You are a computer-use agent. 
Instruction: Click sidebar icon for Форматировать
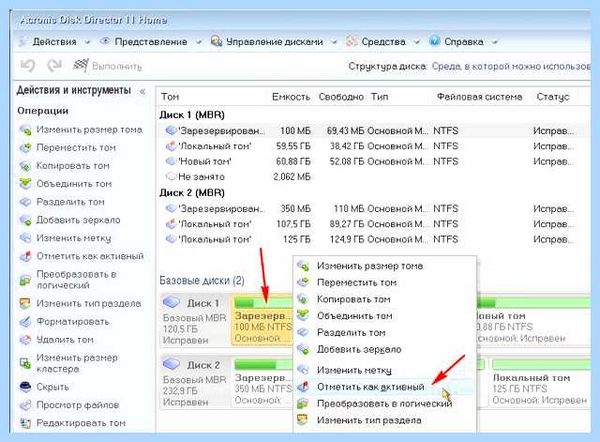click(x=25, y=322)
